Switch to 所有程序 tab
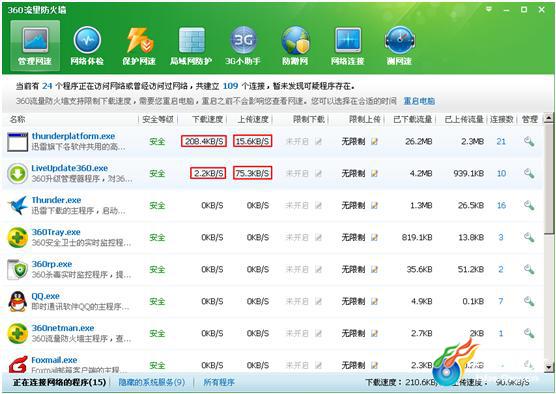The image size is (556, 394). (219, 382)
